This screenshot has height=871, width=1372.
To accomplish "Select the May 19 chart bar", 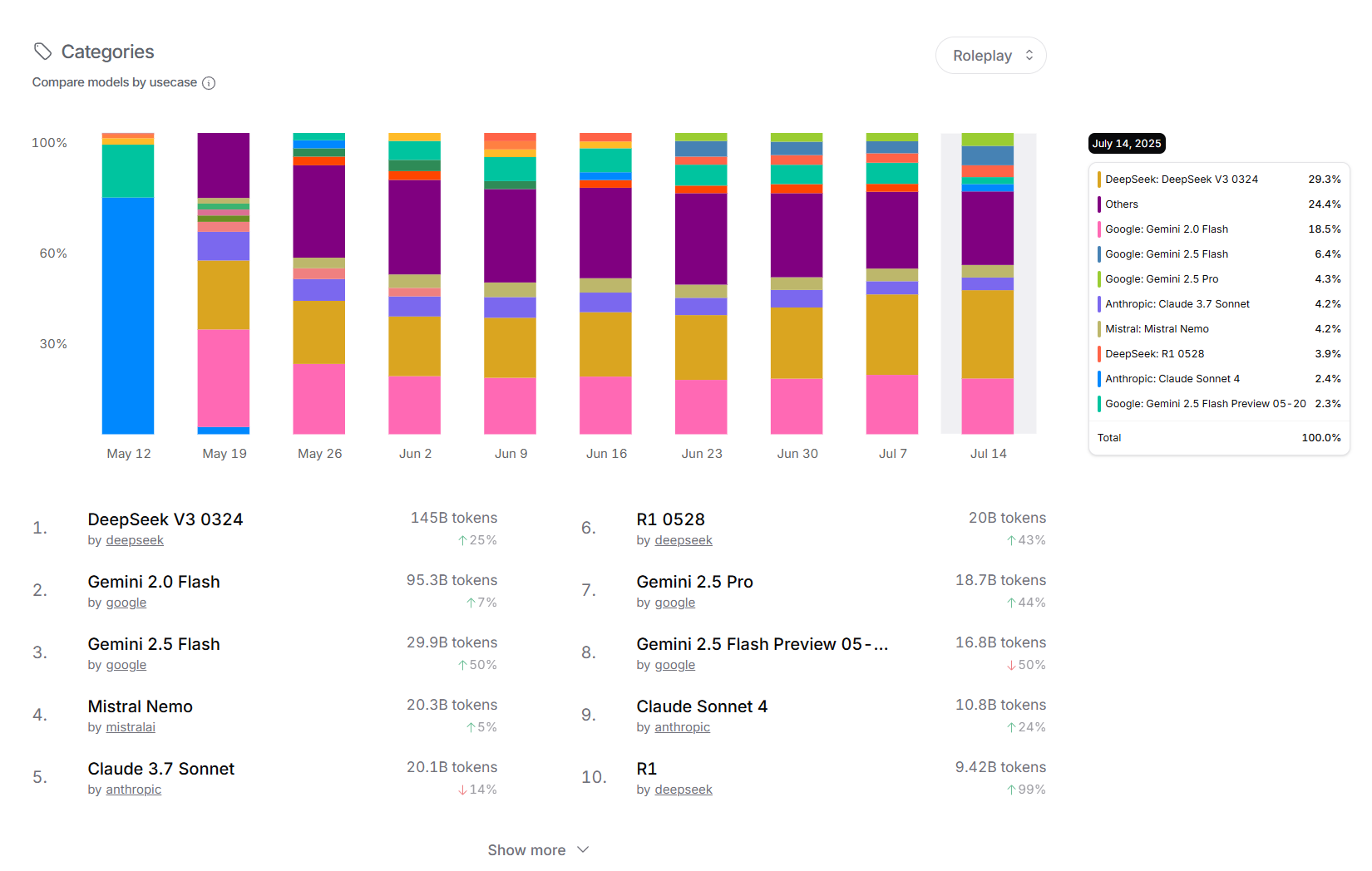I will [x=224, y=283].
